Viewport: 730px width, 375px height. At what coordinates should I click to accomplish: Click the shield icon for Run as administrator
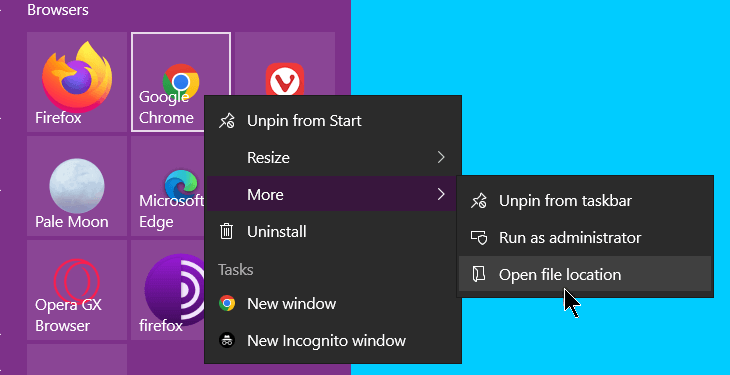tap(479, 238)
